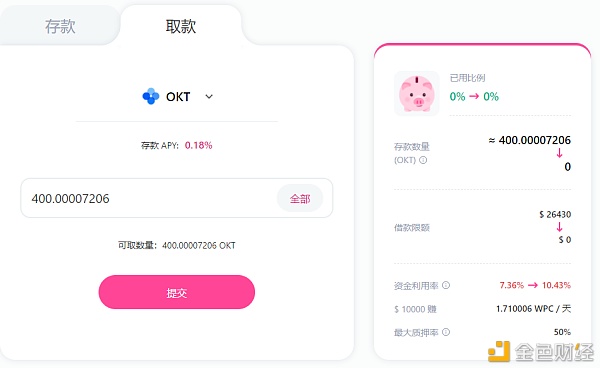Click the OKT token logo icon
The height and width of the screenshot is (368, 600).
151,96
